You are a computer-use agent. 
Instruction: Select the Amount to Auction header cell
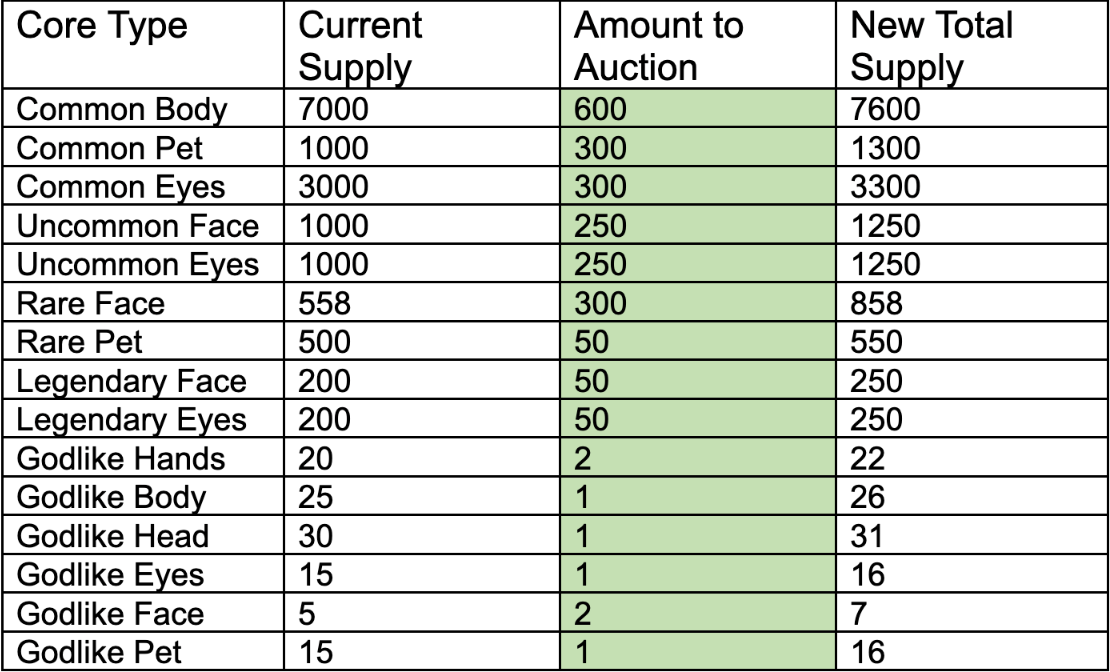(x=697, y=45)
